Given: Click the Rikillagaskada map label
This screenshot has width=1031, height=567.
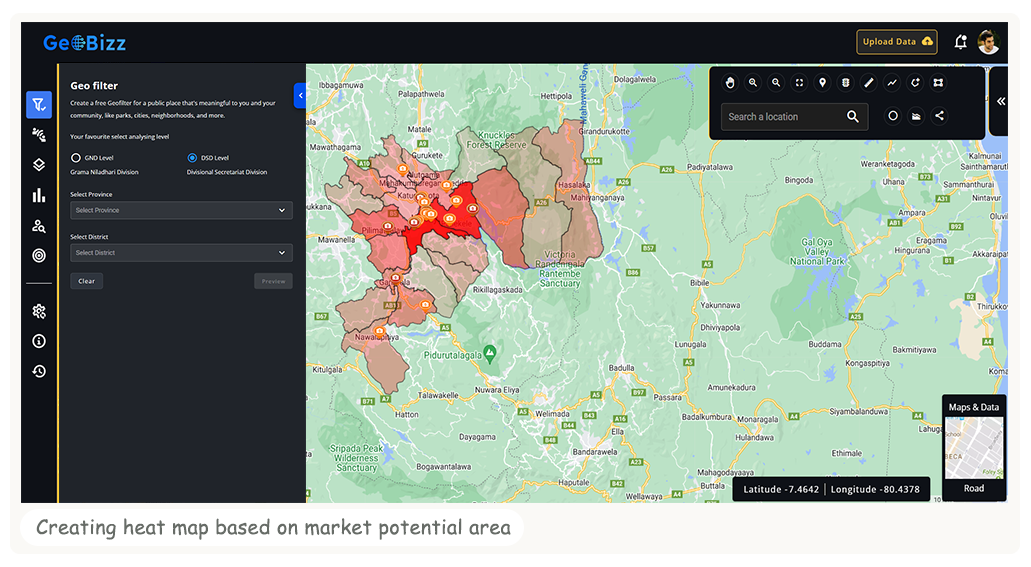Looking at the screenshot, I should point(498,289).
